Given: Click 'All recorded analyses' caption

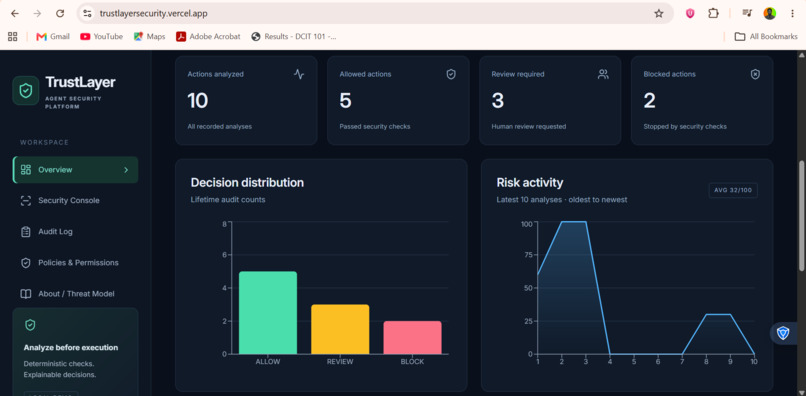Looking at the screenshot, I should click(x=219, y=127).
